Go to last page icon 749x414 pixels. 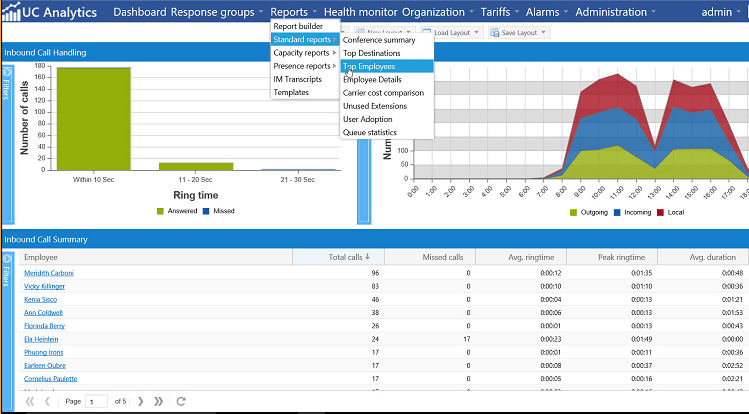159,401
